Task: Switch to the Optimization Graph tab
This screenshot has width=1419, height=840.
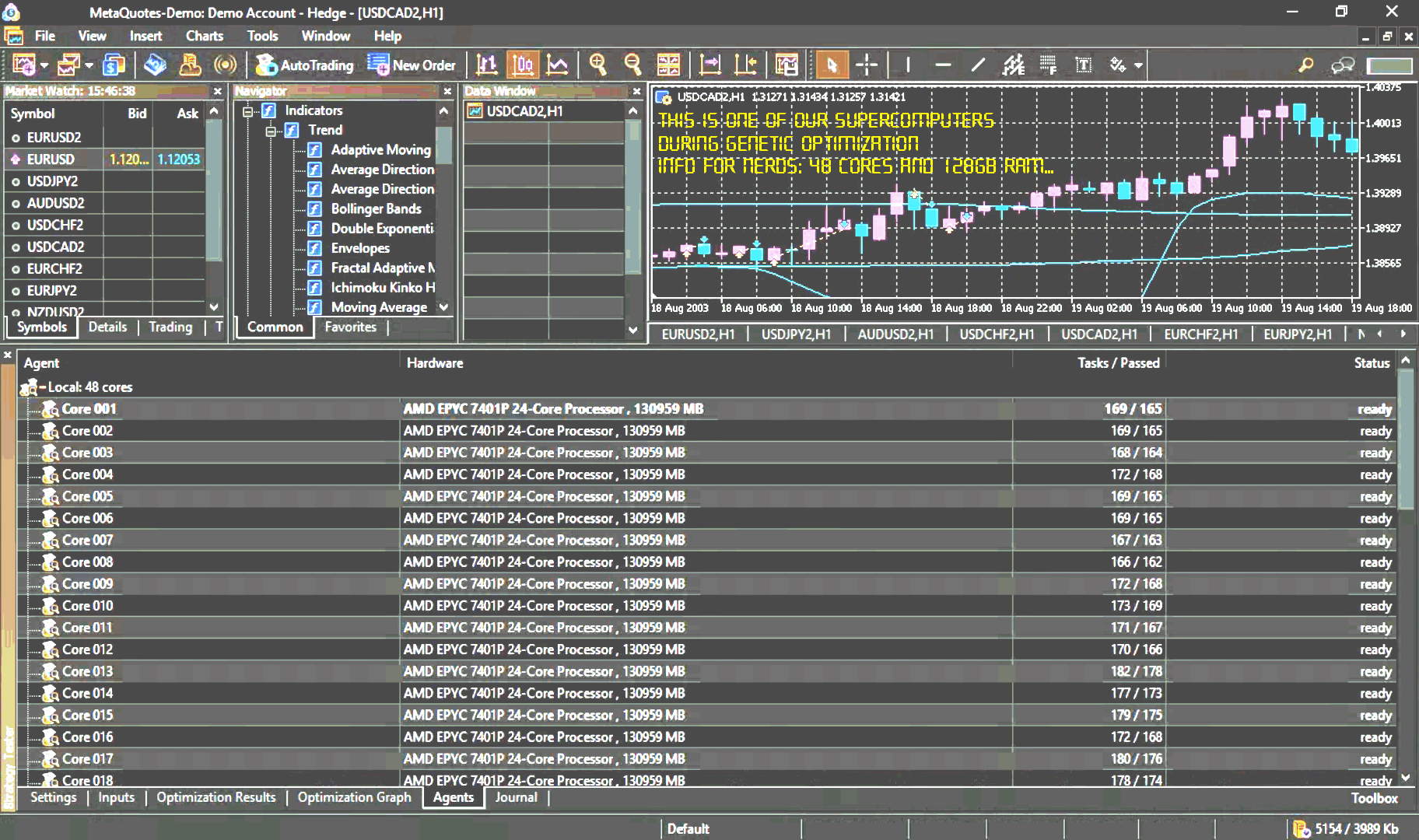Action: (354, 797)
